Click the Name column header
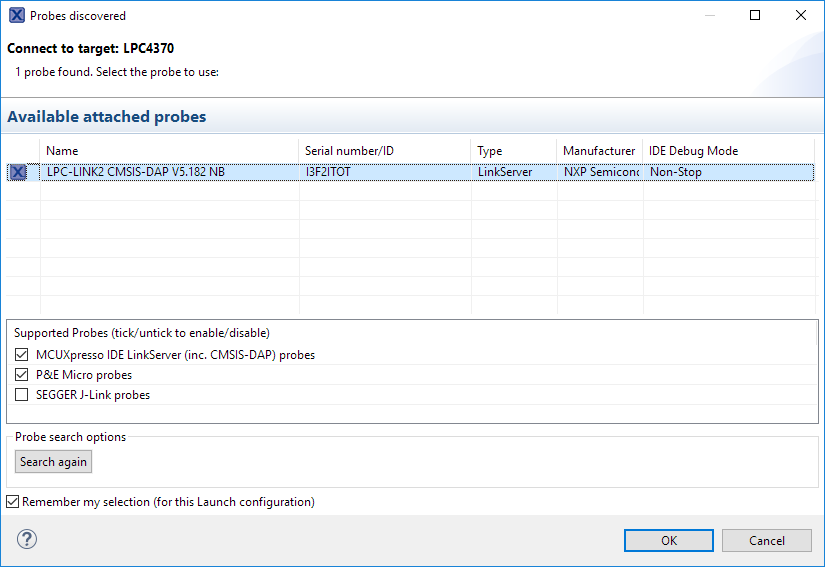825x567 pixels. pyautogui.click(x=62, y=151)
